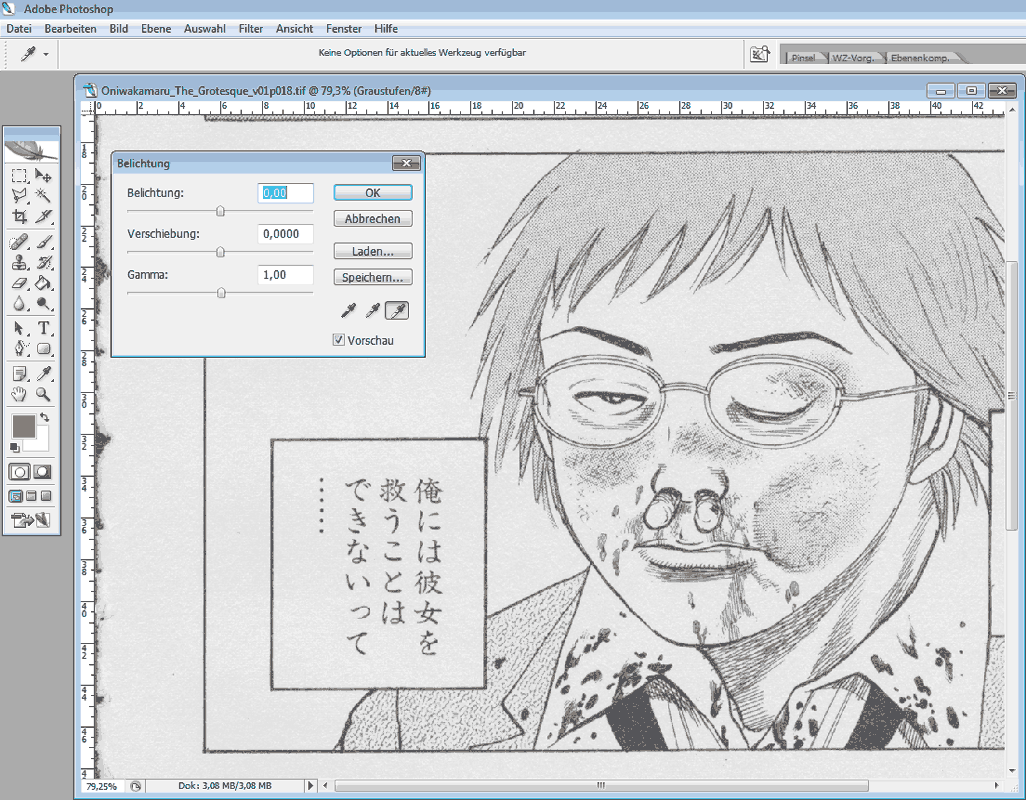
Task: Toggle the Vorschau checkbox
Action: click(x=339, y=339)
